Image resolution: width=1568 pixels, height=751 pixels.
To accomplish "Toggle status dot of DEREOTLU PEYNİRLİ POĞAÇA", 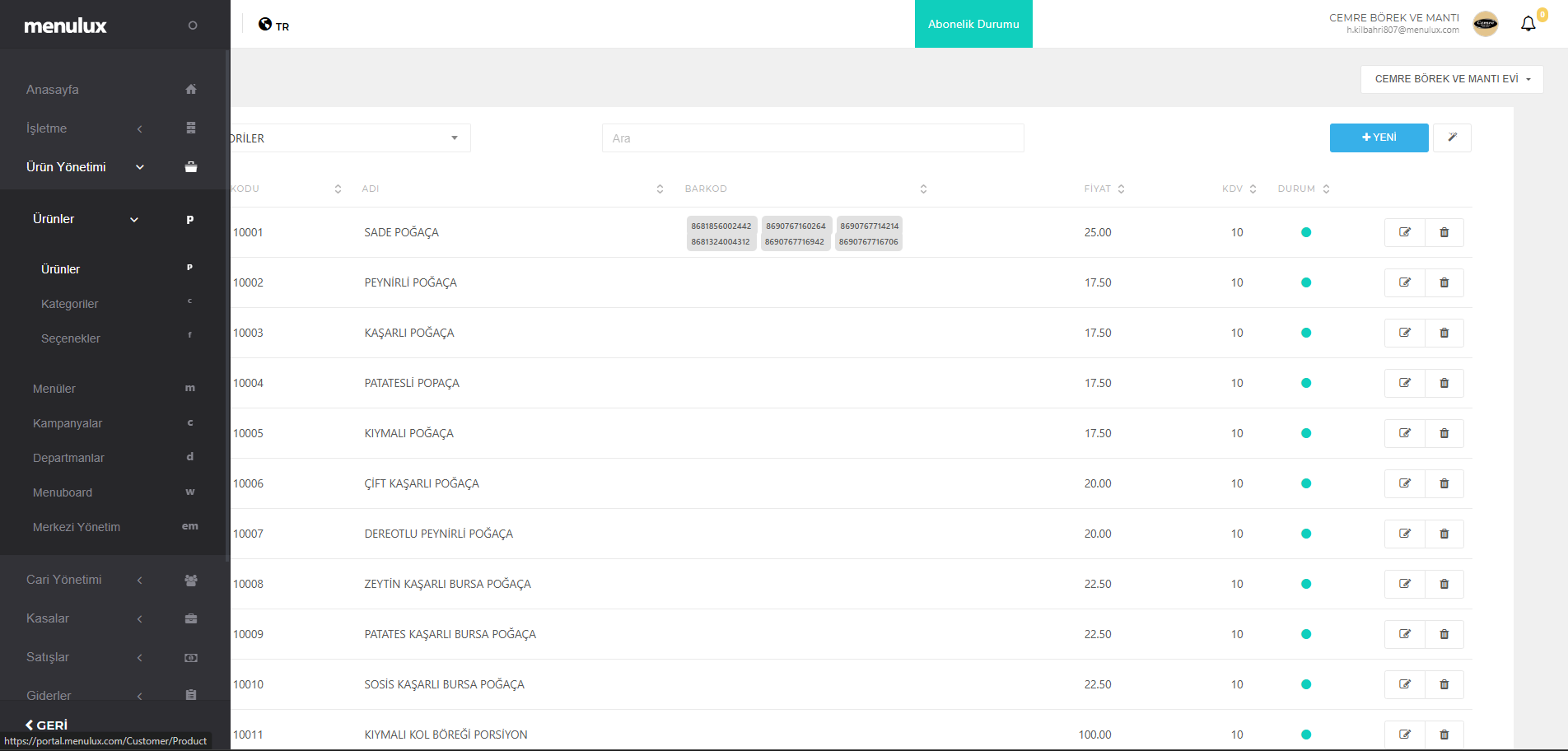I will point(1306,534).
